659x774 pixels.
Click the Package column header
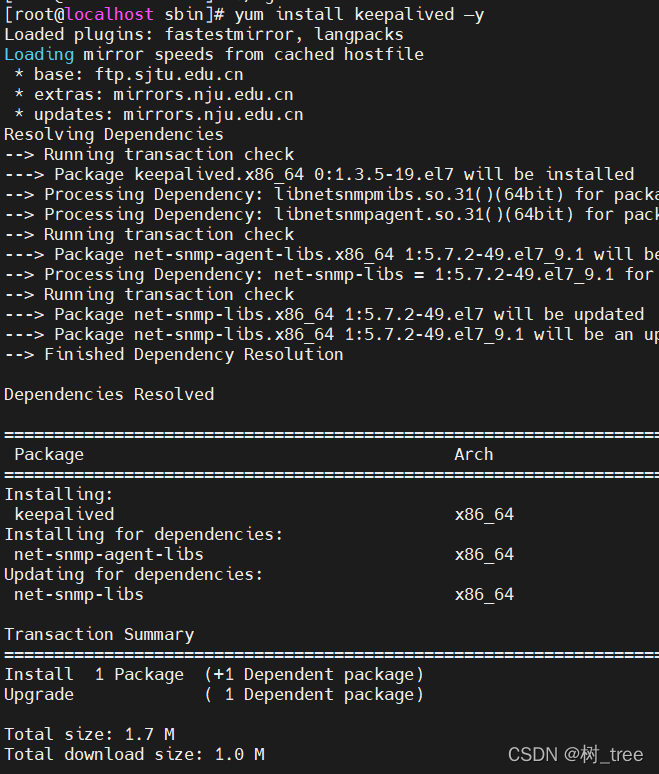click(49, 455)
